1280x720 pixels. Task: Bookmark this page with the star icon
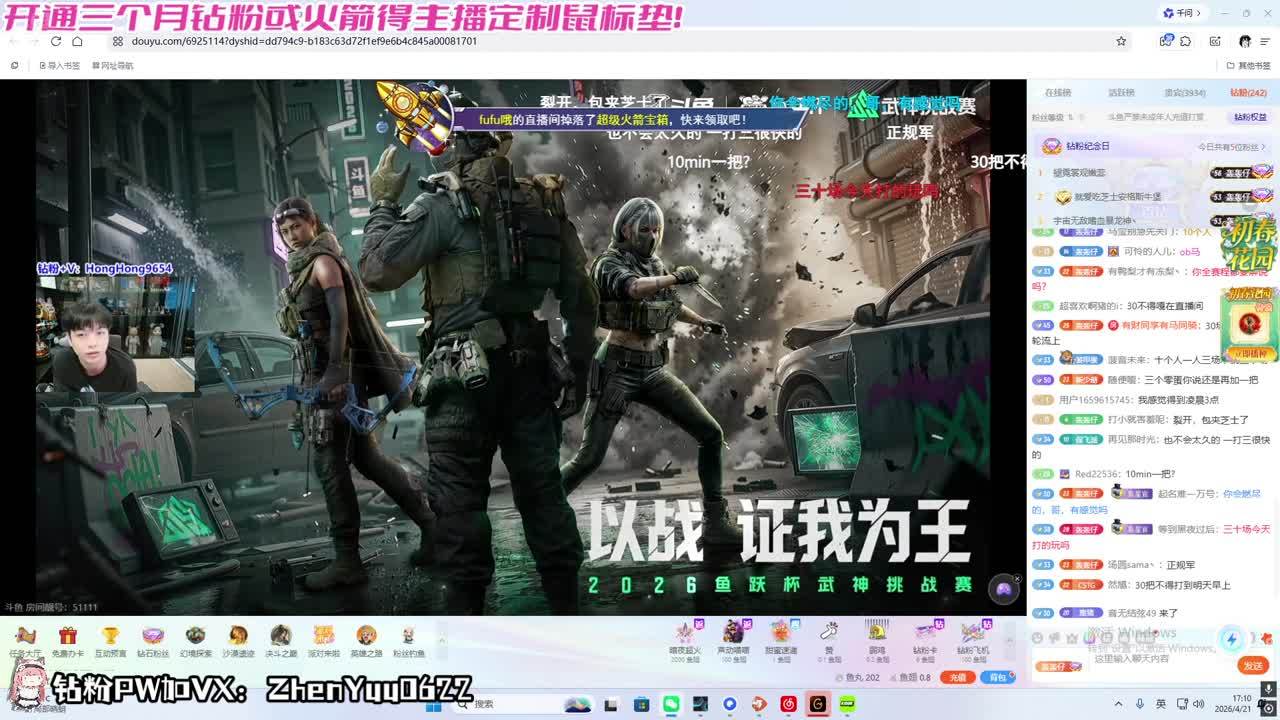(1121, 41)
